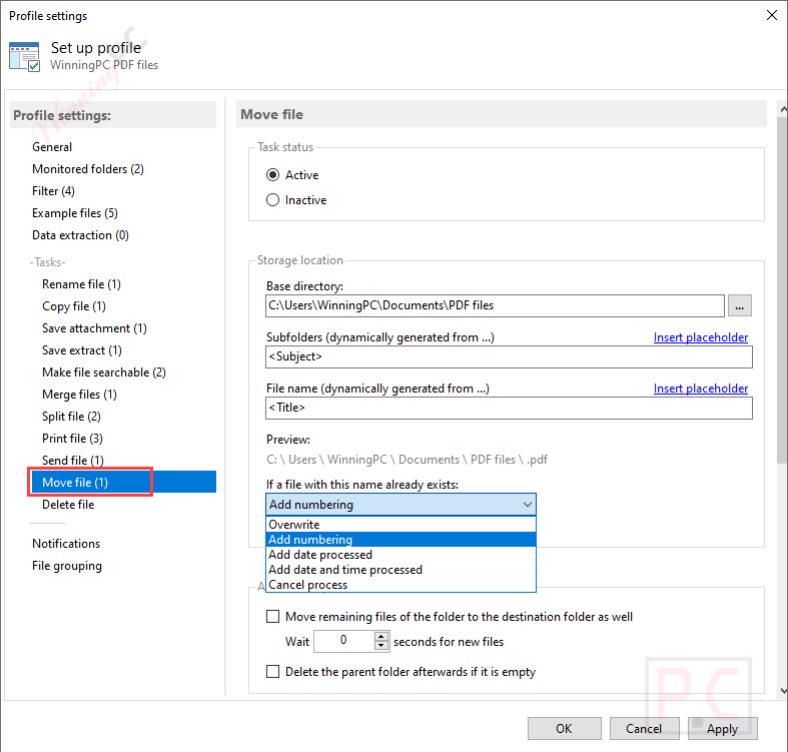788x752 pixels.
Task: Select Move file (1) task
Action: [x=124, y=482]
